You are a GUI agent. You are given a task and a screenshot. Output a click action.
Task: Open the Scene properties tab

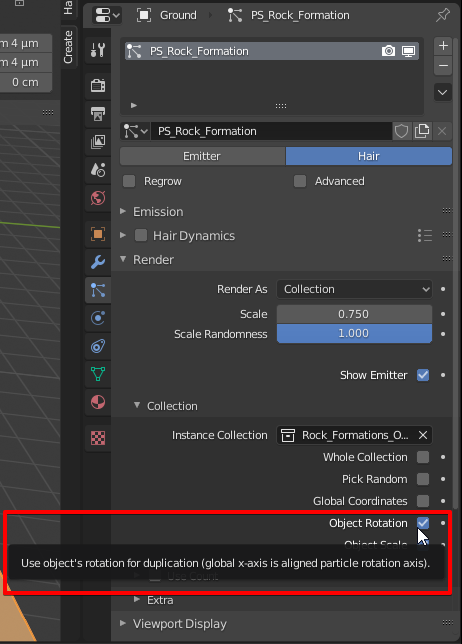(x=98, y=170)
